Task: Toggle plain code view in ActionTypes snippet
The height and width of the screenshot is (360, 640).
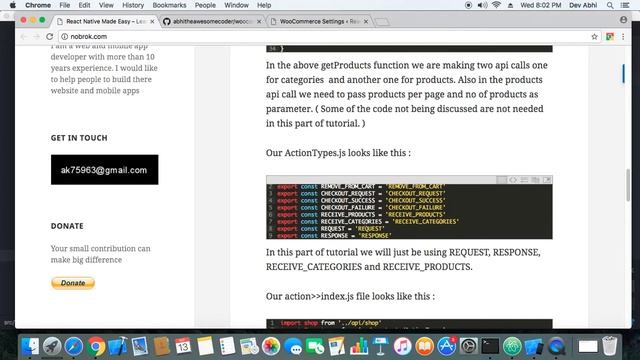Action: (513, 180)
